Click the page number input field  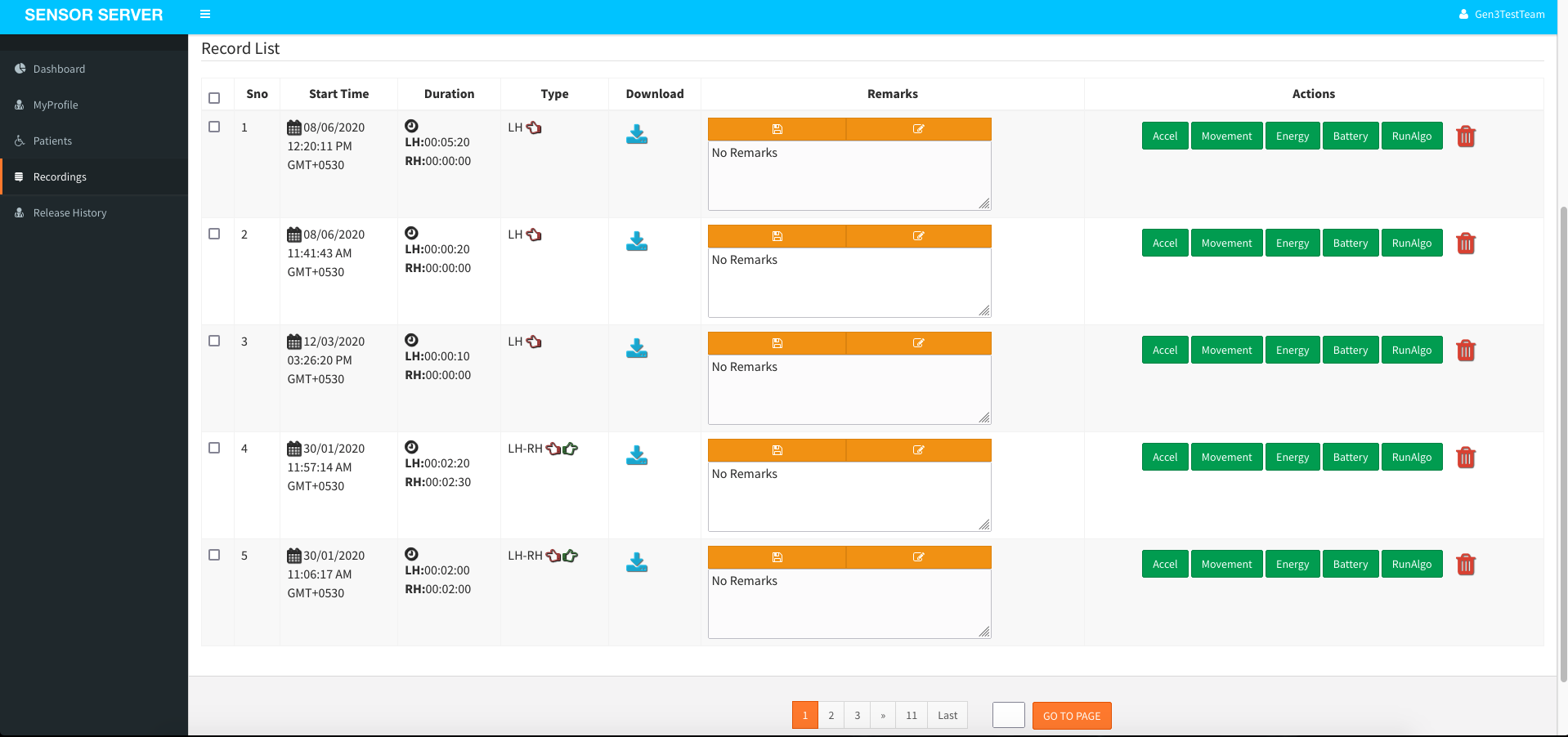(x=1008, y=716)
